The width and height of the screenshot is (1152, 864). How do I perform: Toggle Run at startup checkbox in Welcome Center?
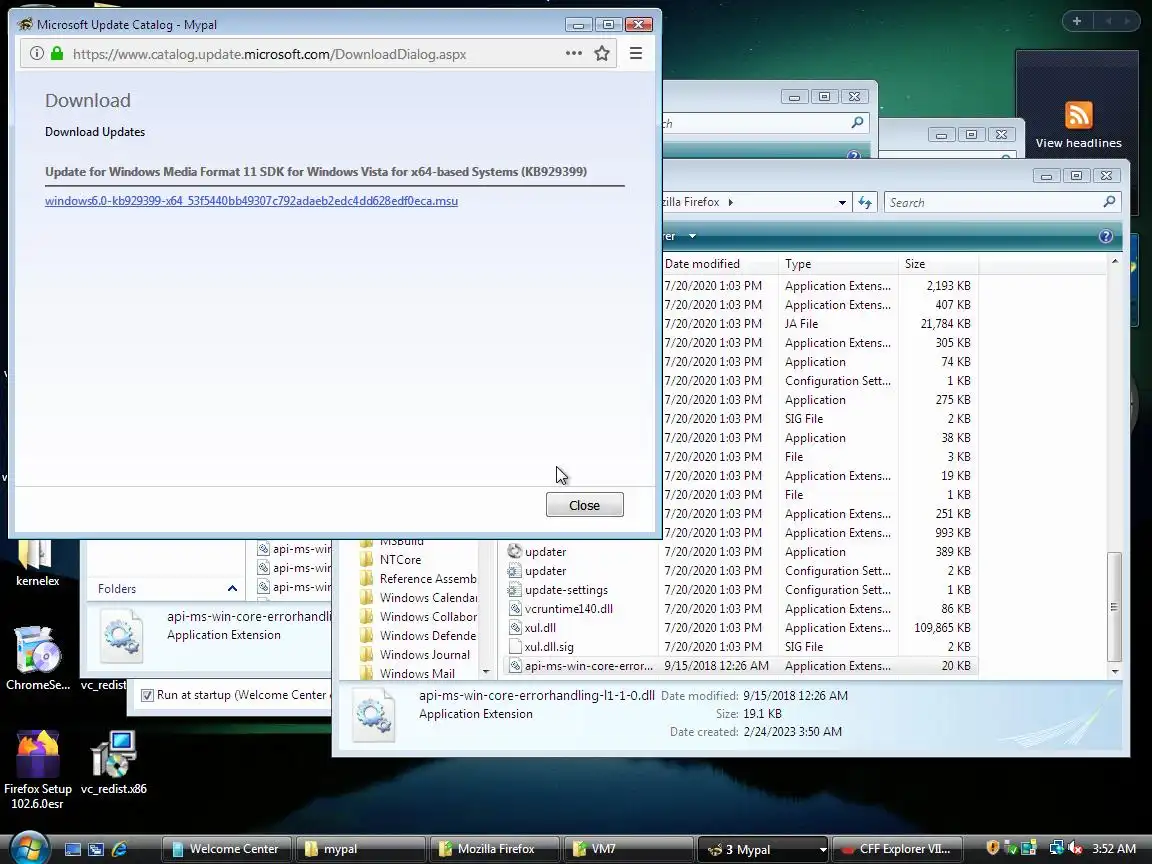[147, 695]
